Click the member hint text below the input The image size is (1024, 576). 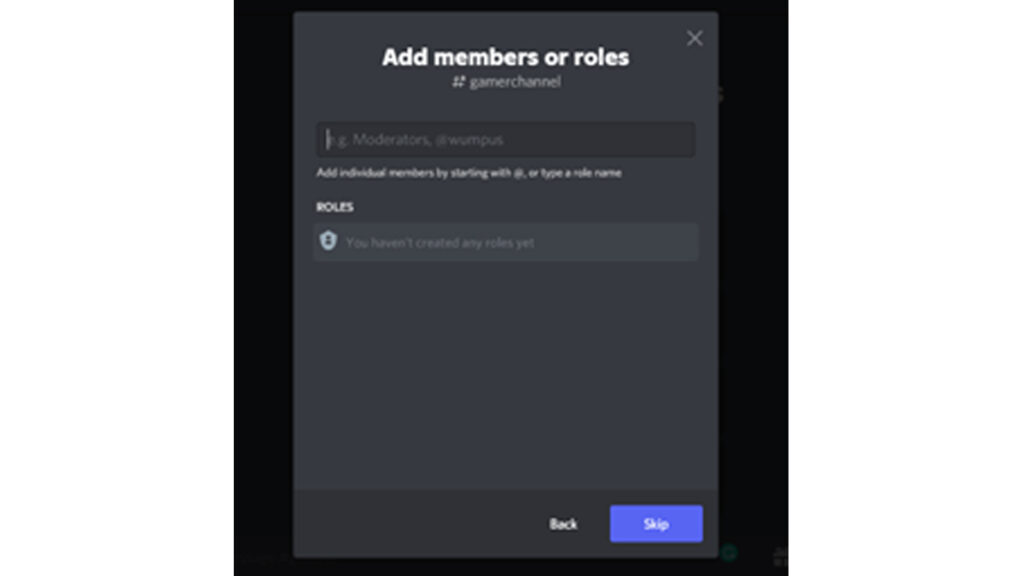469,172
